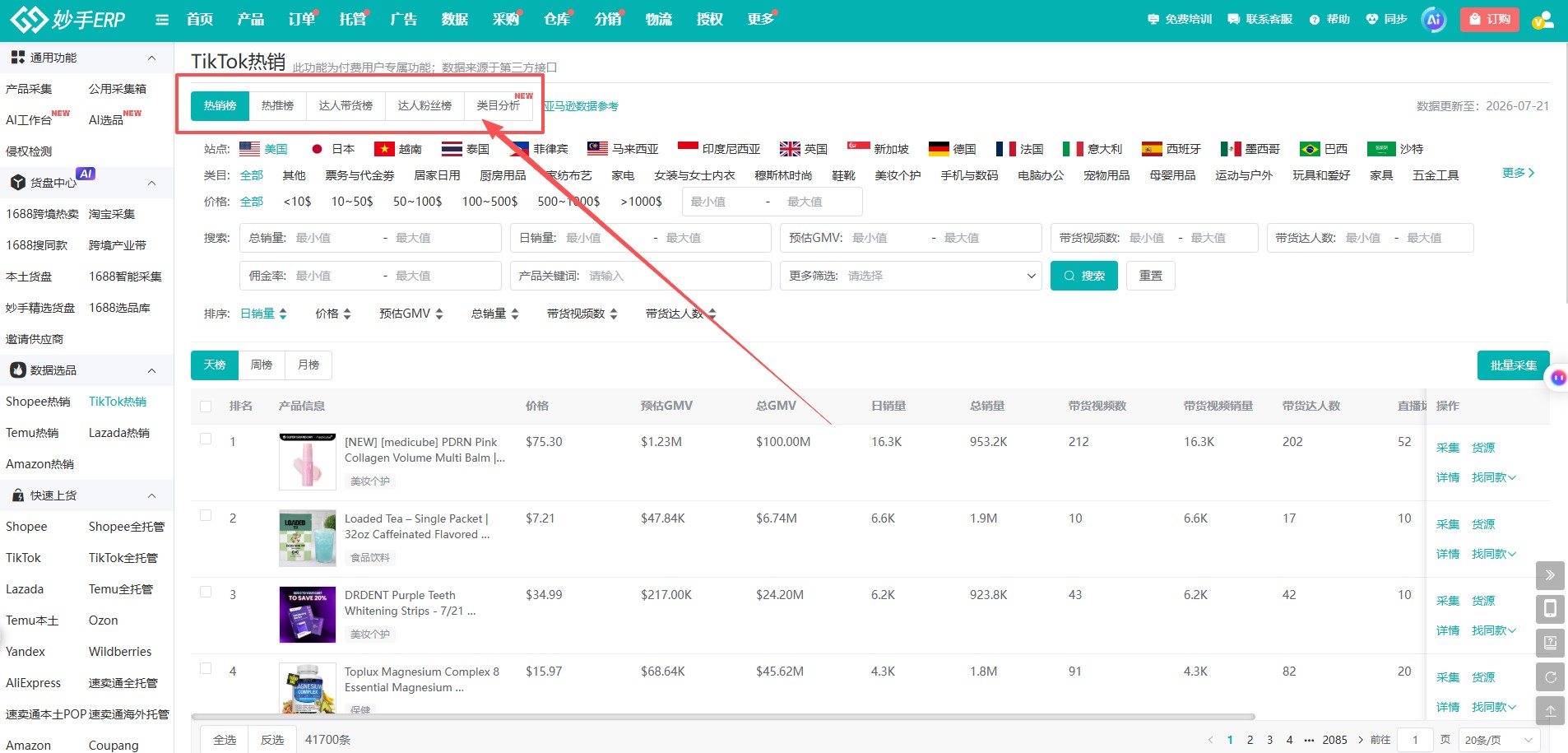
Task: Select the UK flag site
Action: coord(790,149)
